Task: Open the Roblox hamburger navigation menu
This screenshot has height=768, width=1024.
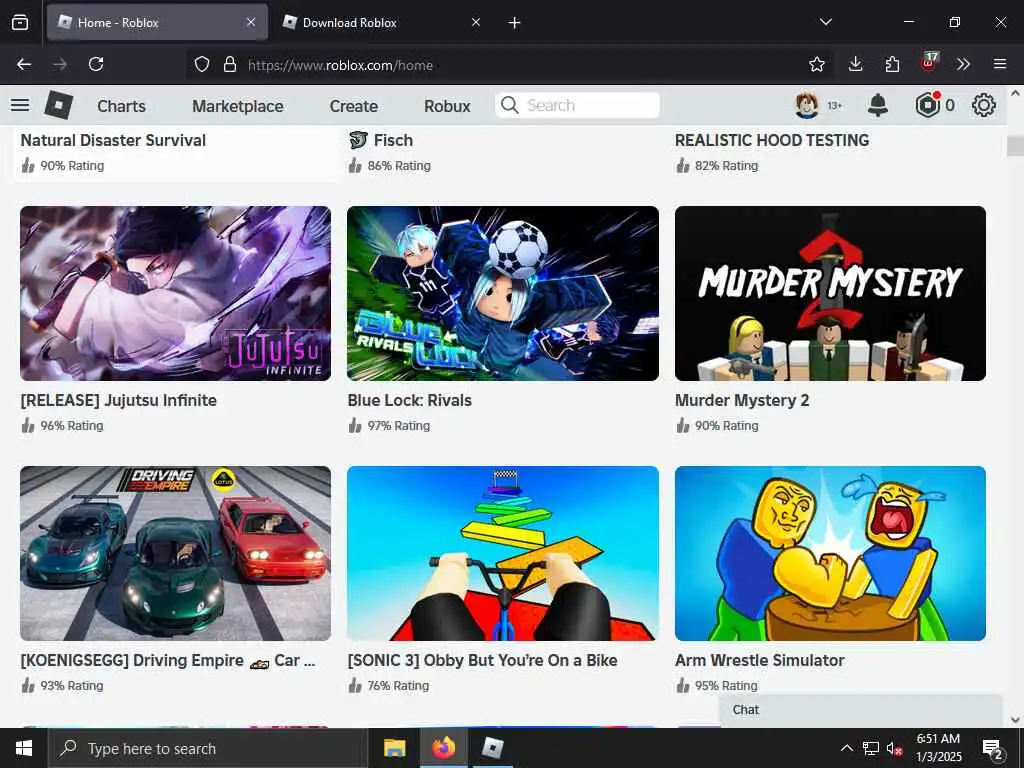Action: (20, 105)
